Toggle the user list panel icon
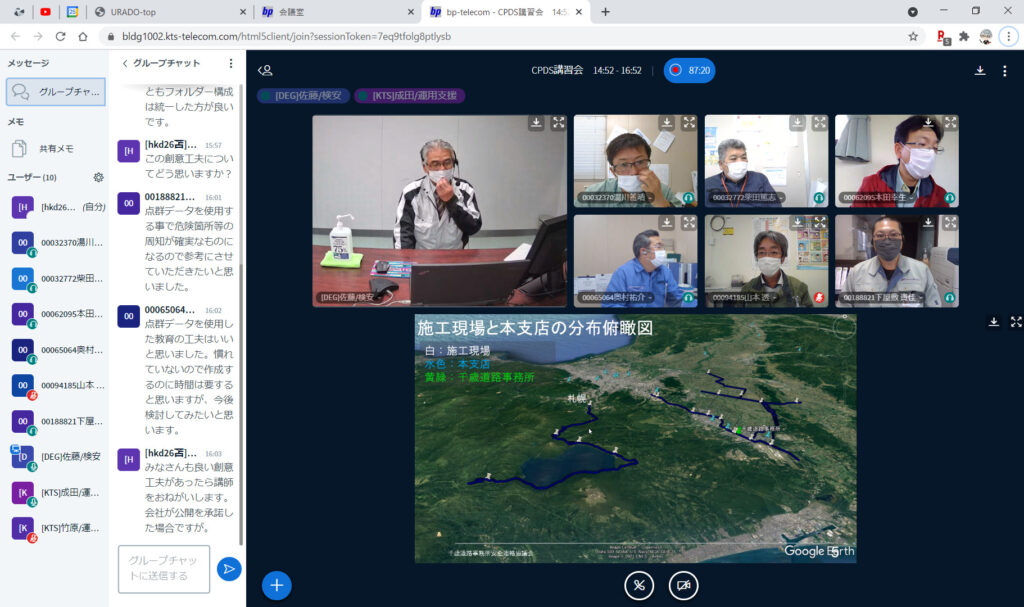The image size is (1024, 607). pyautogui.click(x=265, y=71)
